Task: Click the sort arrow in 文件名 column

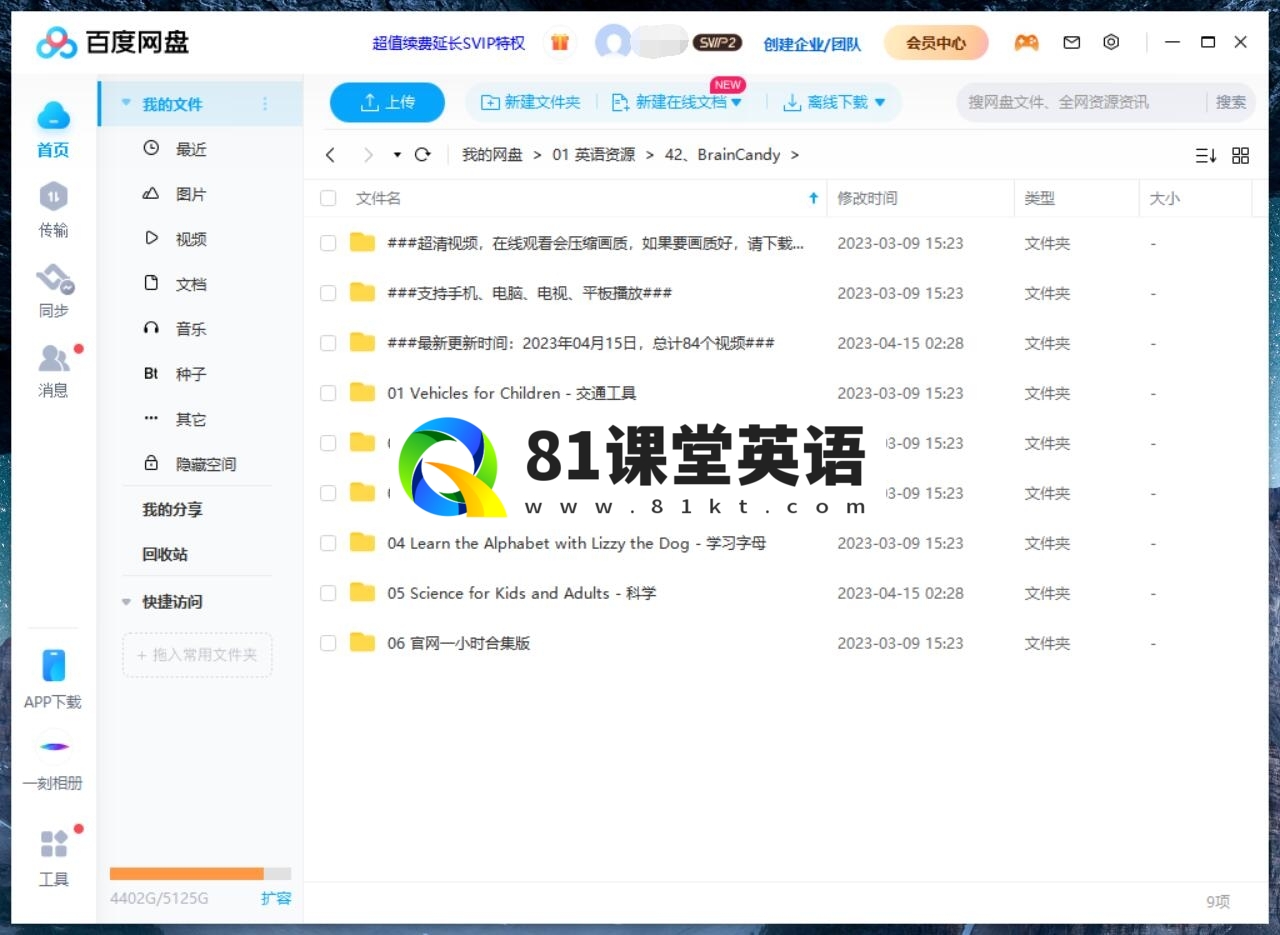Action: coord(813,198)
